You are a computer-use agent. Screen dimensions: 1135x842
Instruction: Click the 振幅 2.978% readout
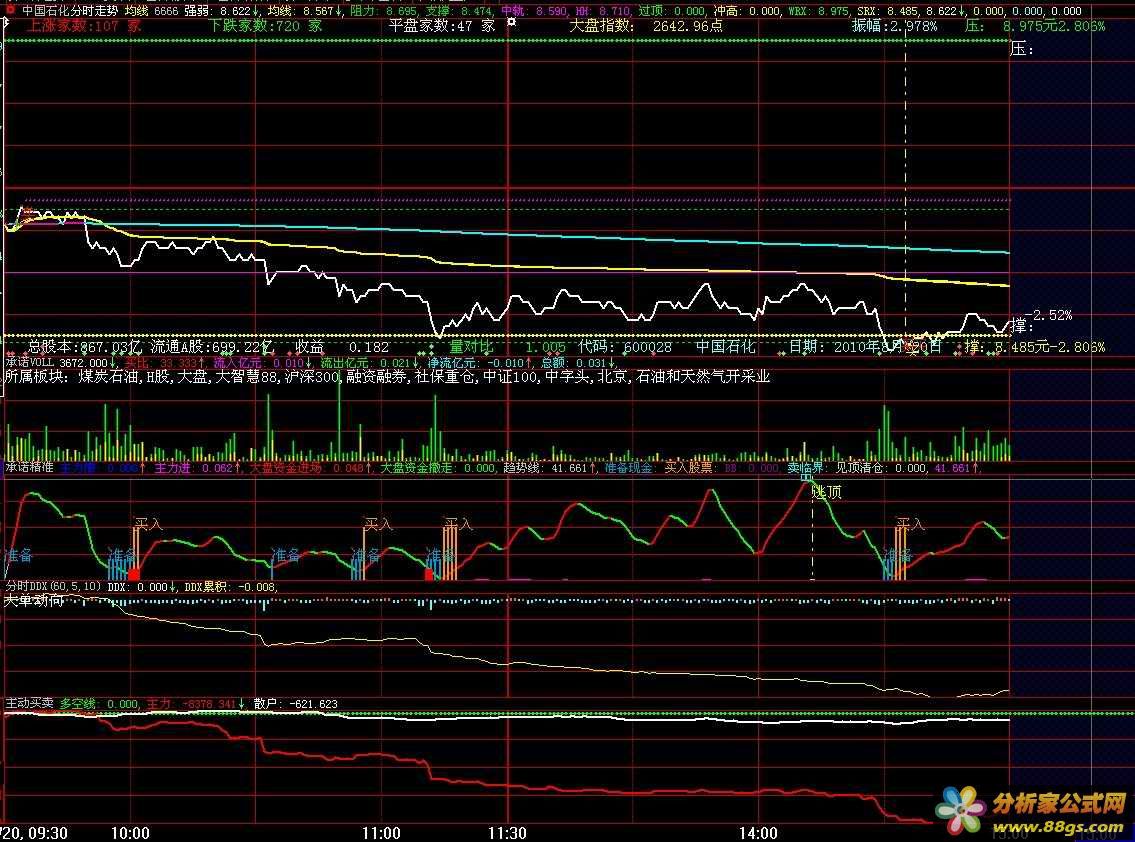pyautogui.click(x=895, y=26)
